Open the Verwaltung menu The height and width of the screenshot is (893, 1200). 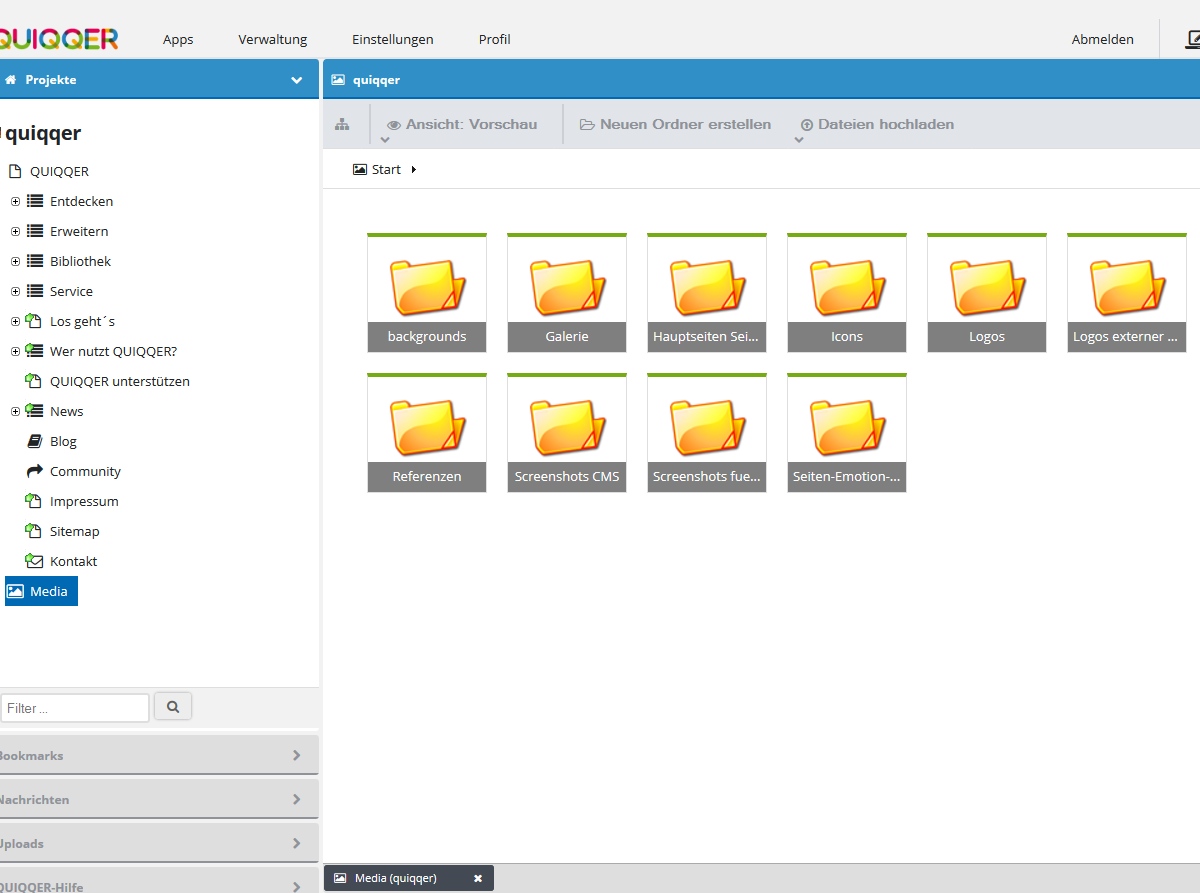click(273, 40)
